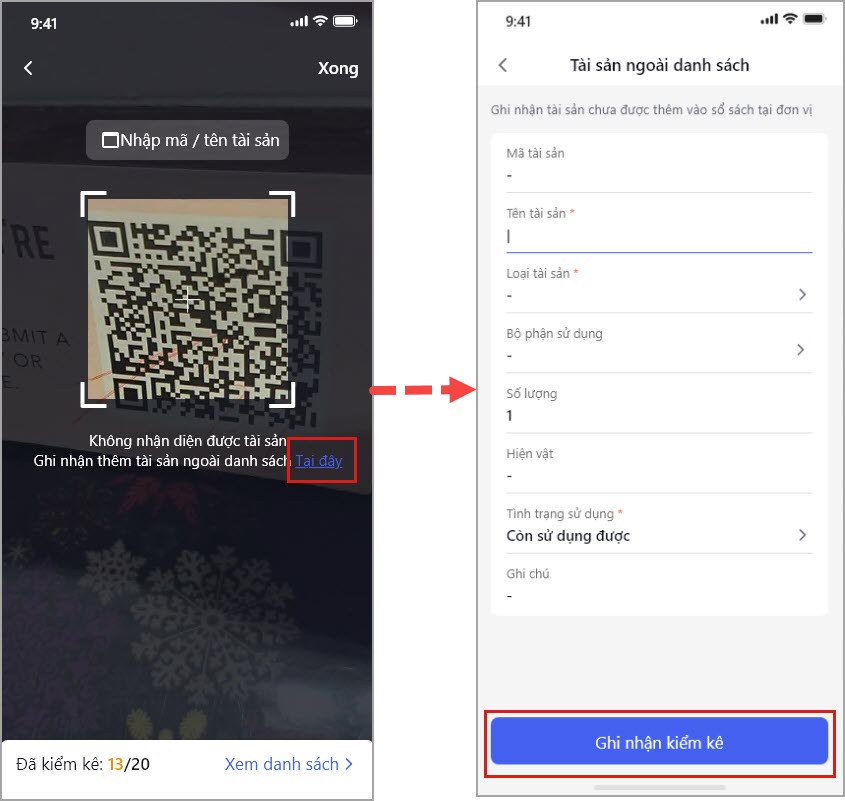Tap the Wi-Fi icon in right status bar
Image resolution: width=845 pixels, height=801 pixels.
[x=789, y=19]
